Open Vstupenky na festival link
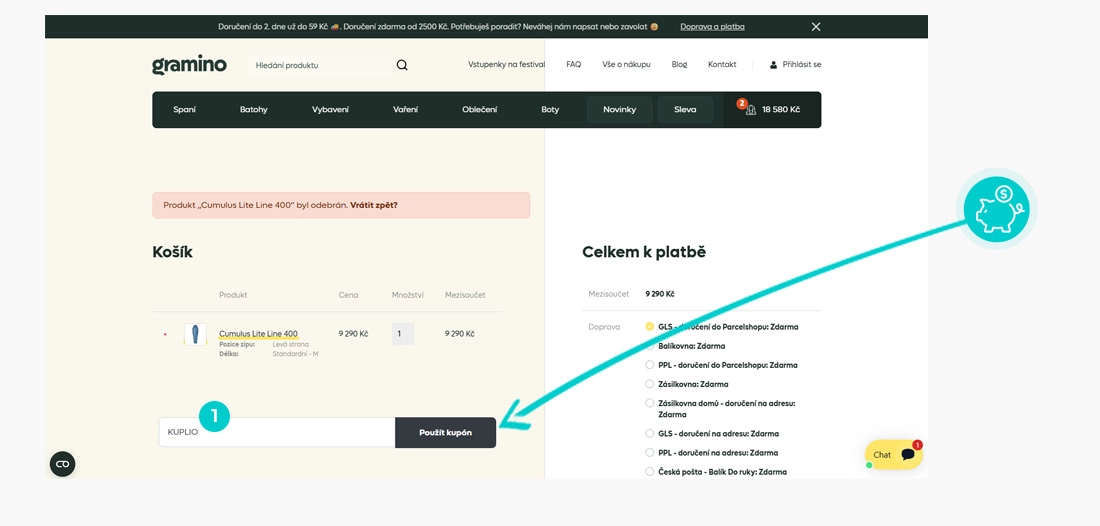This screenshot has height=526, width=1100. click(x=507, y=65)
